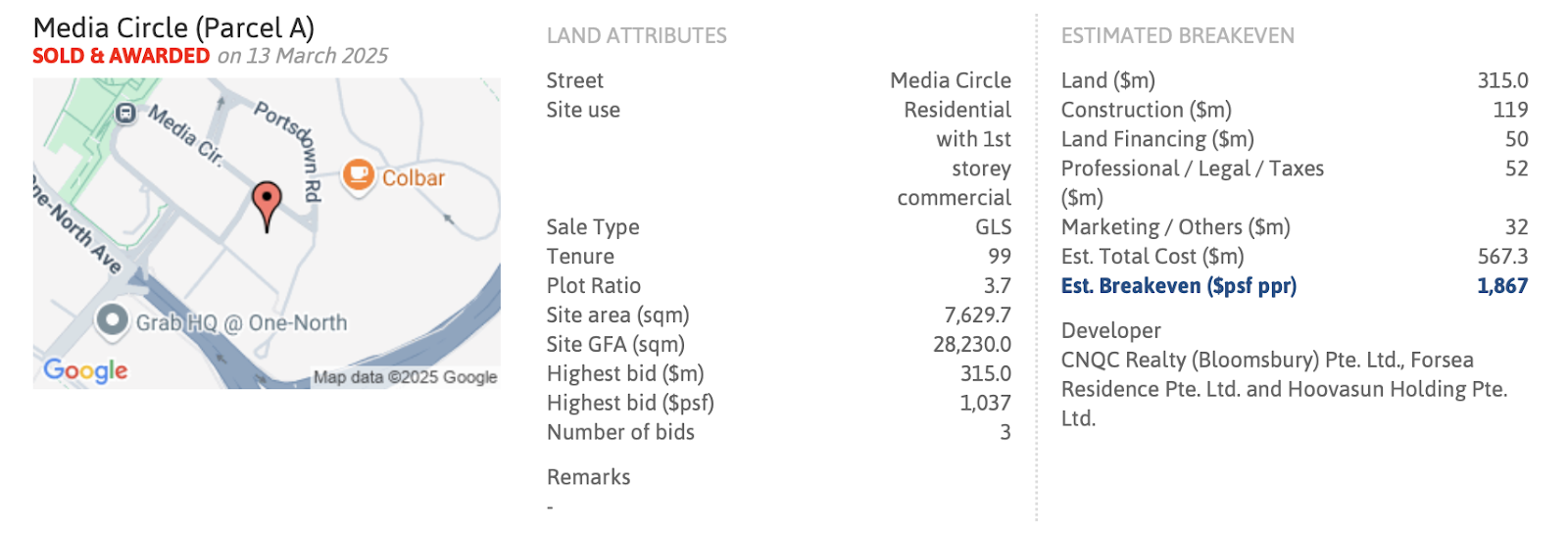Screen dimensions: 1568x534
Task: Click the 1,867 breakeven value
Action: (x=1502, y=286)
